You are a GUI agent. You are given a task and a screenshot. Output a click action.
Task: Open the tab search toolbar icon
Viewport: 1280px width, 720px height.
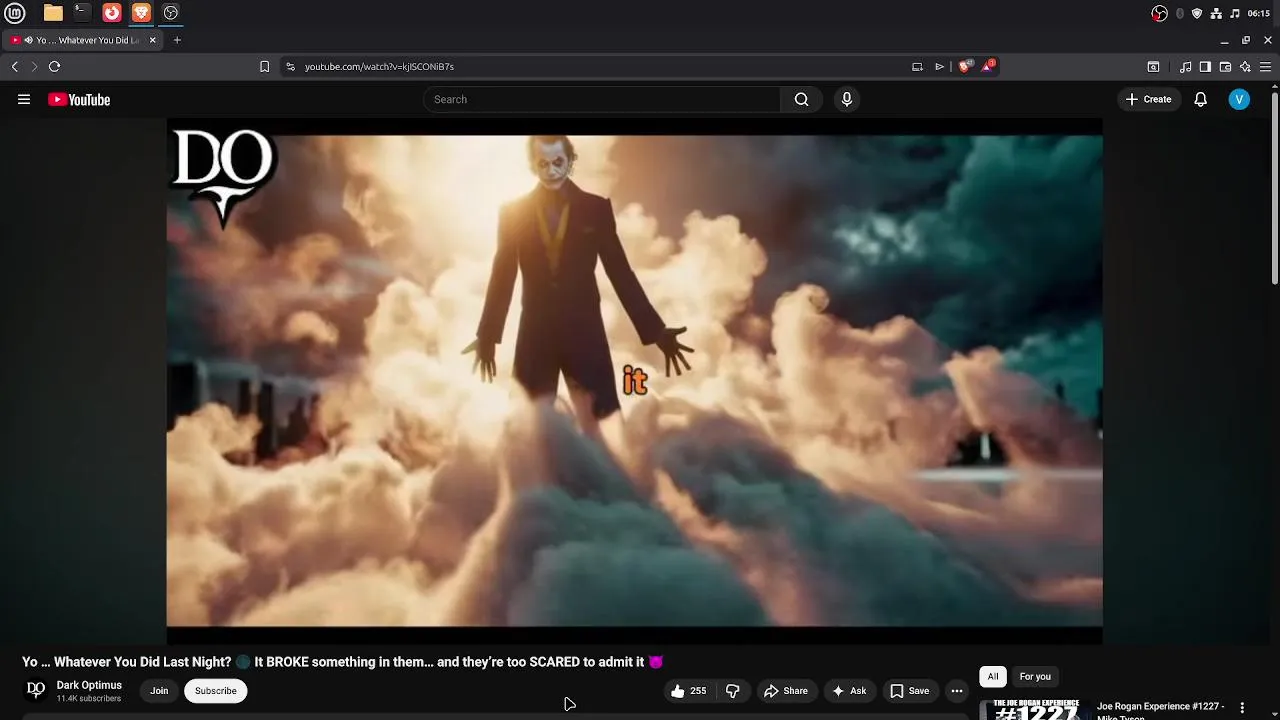tap(1153, 67)
